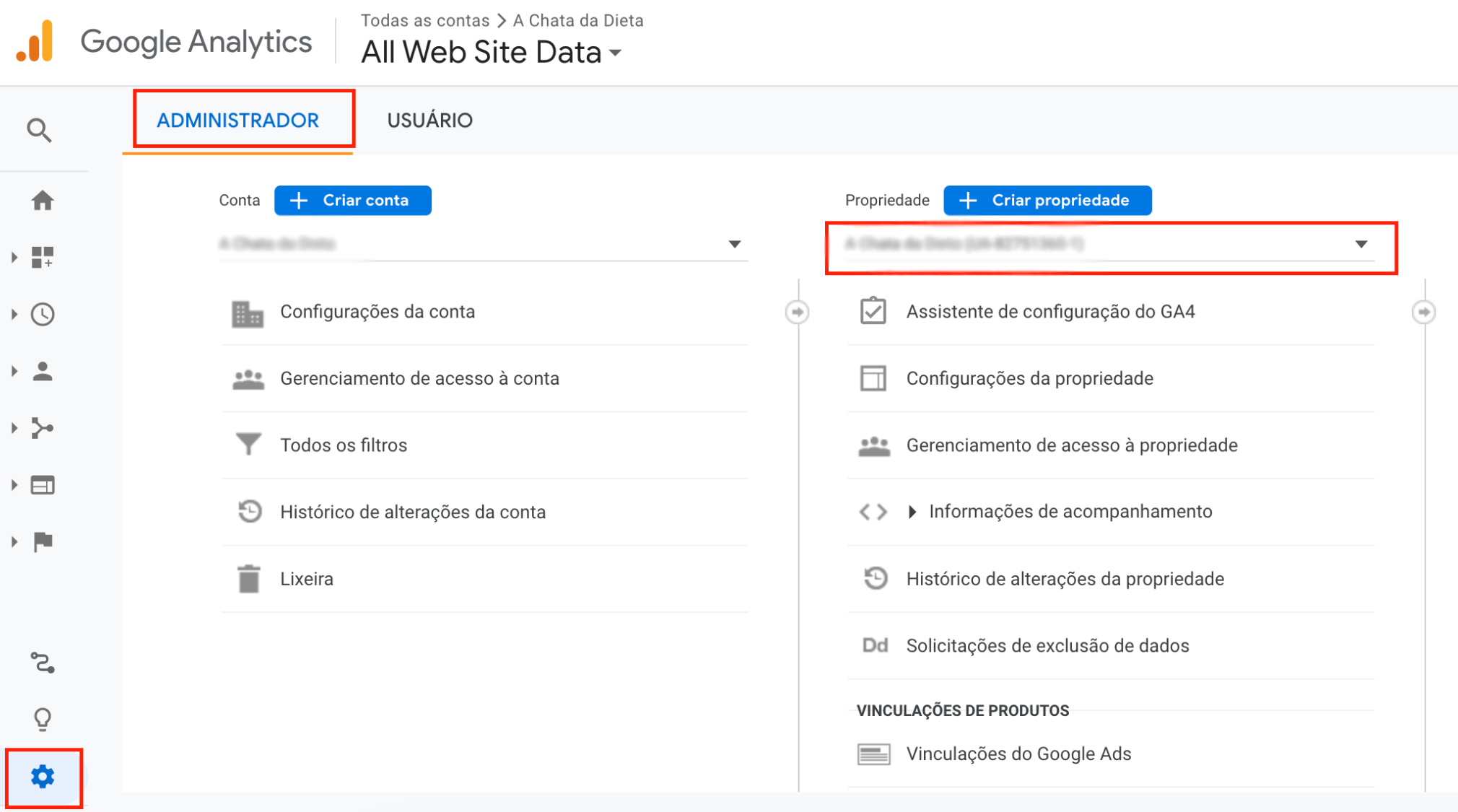1458x812 pixels.
Task: Switch to the USUÁRIO tab
Action: pyautogui.click(x=430, y=121)
